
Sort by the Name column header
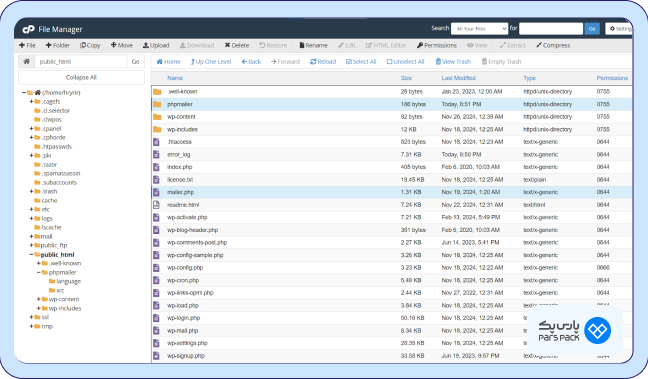click(x=175, y=78)
